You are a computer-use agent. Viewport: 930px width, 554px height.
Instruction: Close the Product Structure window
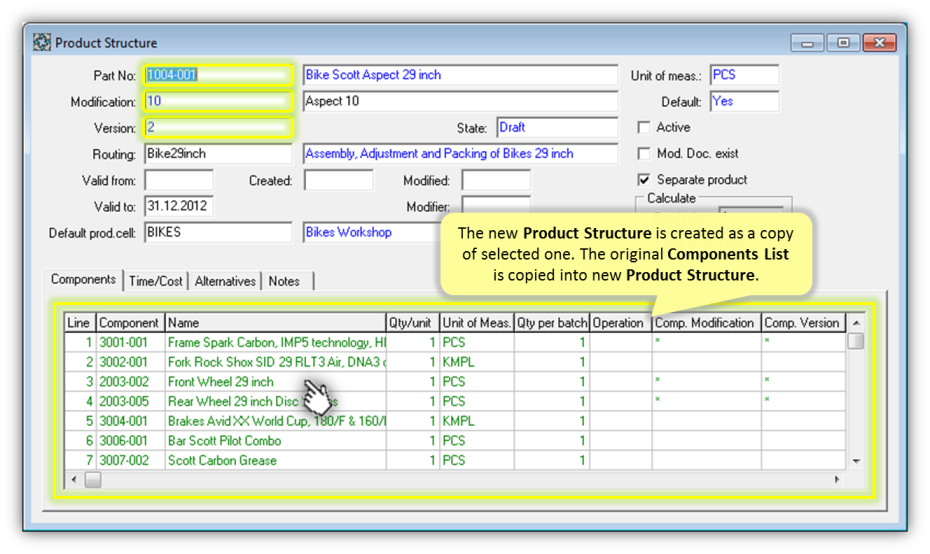(x=880, y=43)
